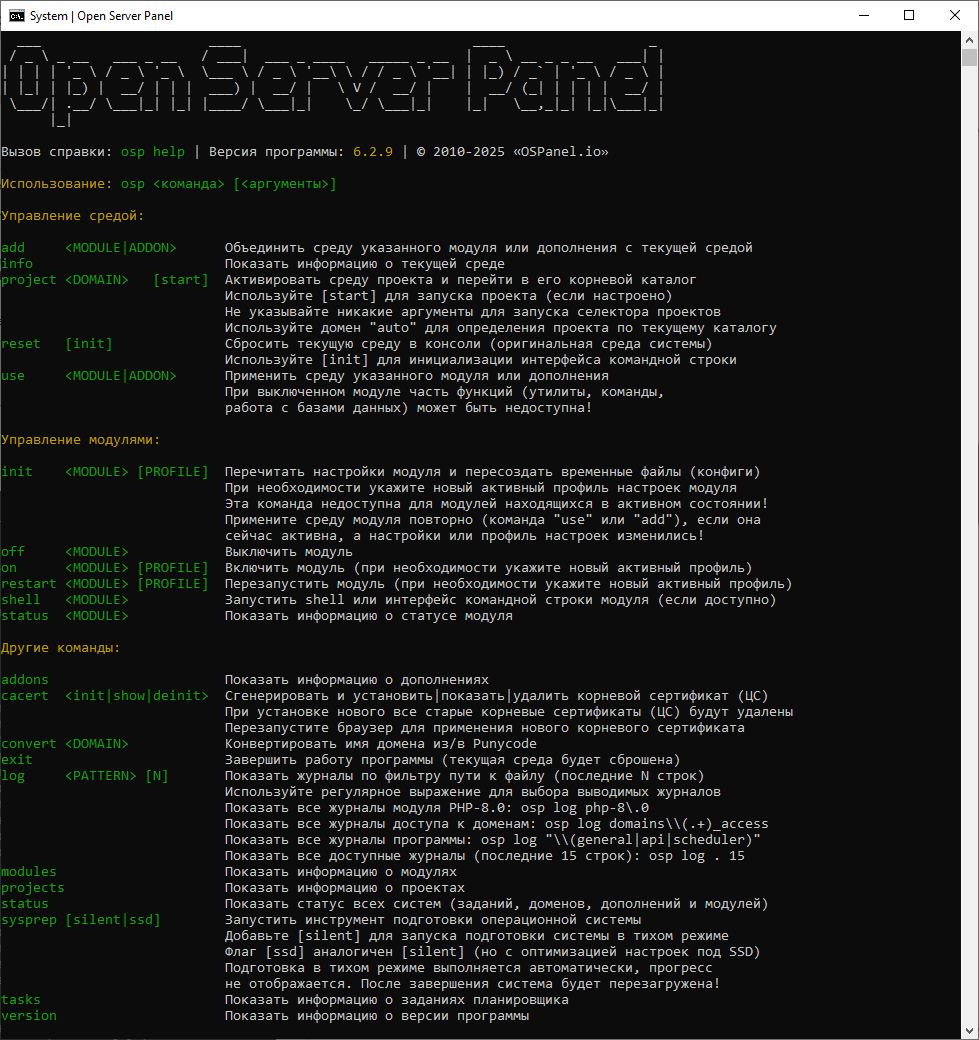Viewport: 979px width, 1040px height.
Task: Click 'Показать информацию о проектах' line
Action: coord(345,887)
